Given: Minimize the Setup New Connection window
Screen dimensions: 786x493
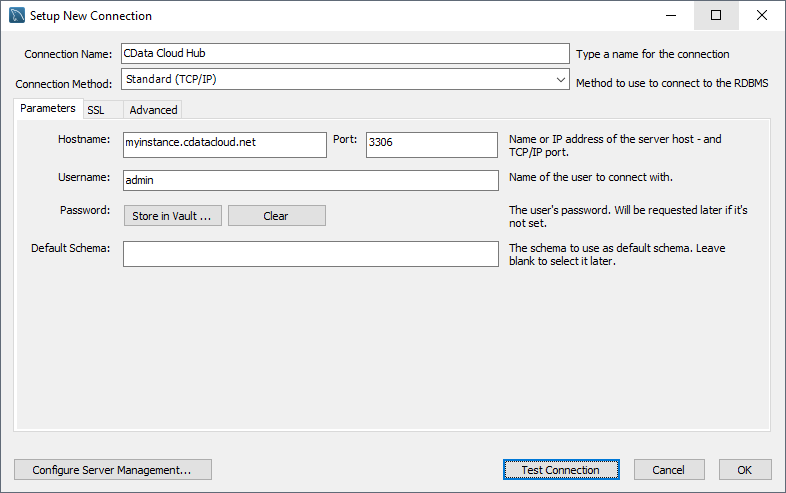Looking at the screenshot, I should coord(670,16).
